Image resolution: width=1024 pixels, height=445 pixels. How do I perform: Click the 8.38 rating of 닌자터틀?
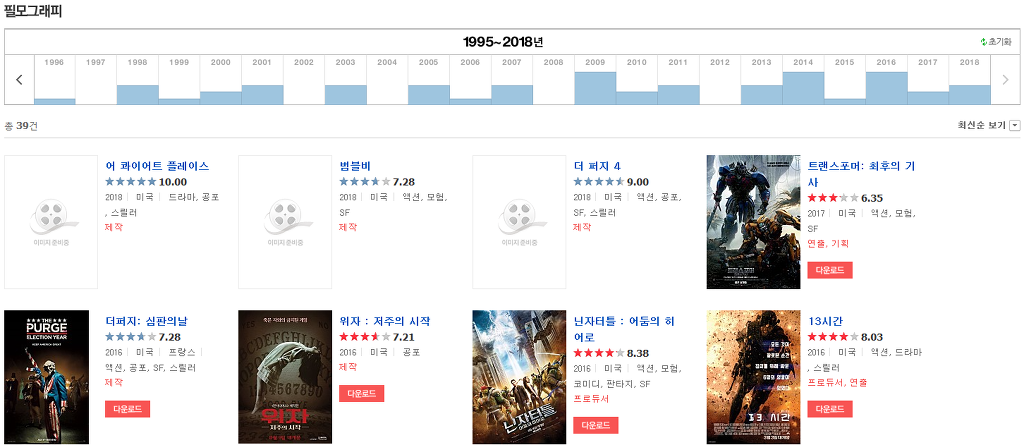click(611, 354)
